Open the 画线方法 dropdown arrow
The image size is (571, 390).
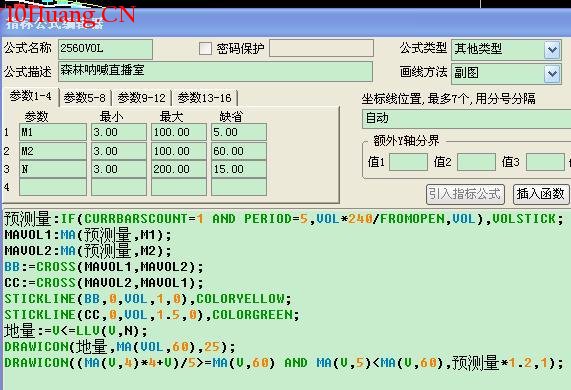click(552, 74)
